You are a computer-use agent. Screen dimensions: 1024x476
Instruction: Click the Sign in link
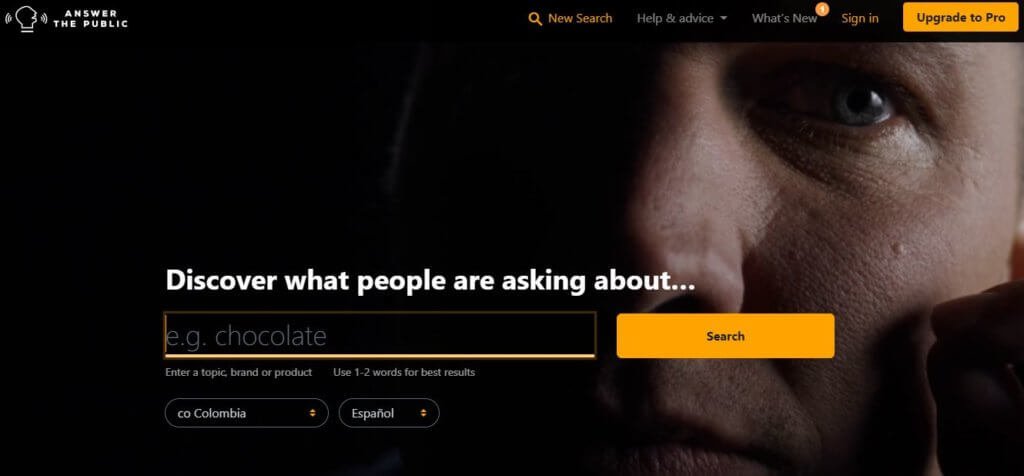(x=859, y=18)
